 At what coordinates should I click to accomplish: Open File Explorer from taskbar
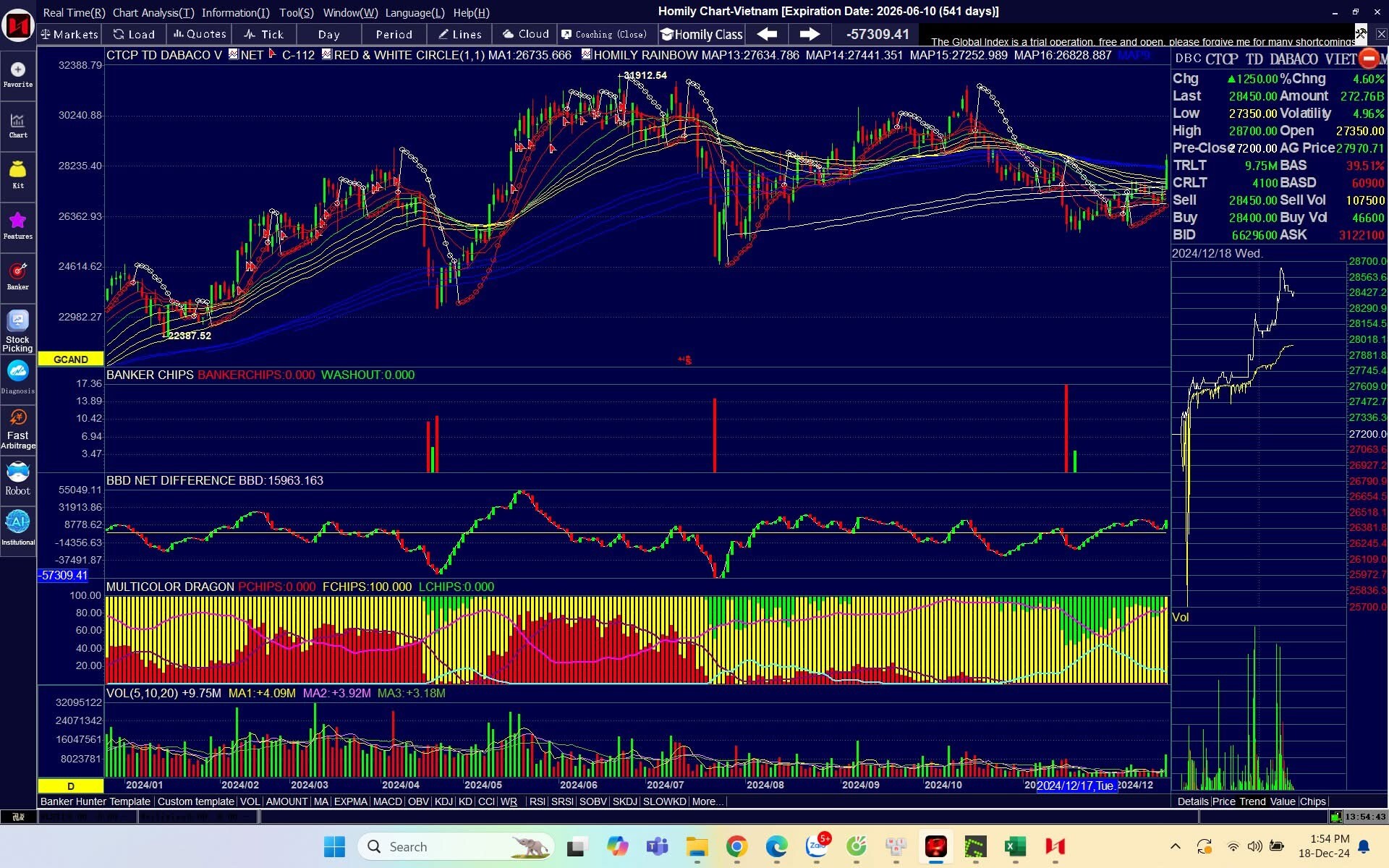(697, 846)
